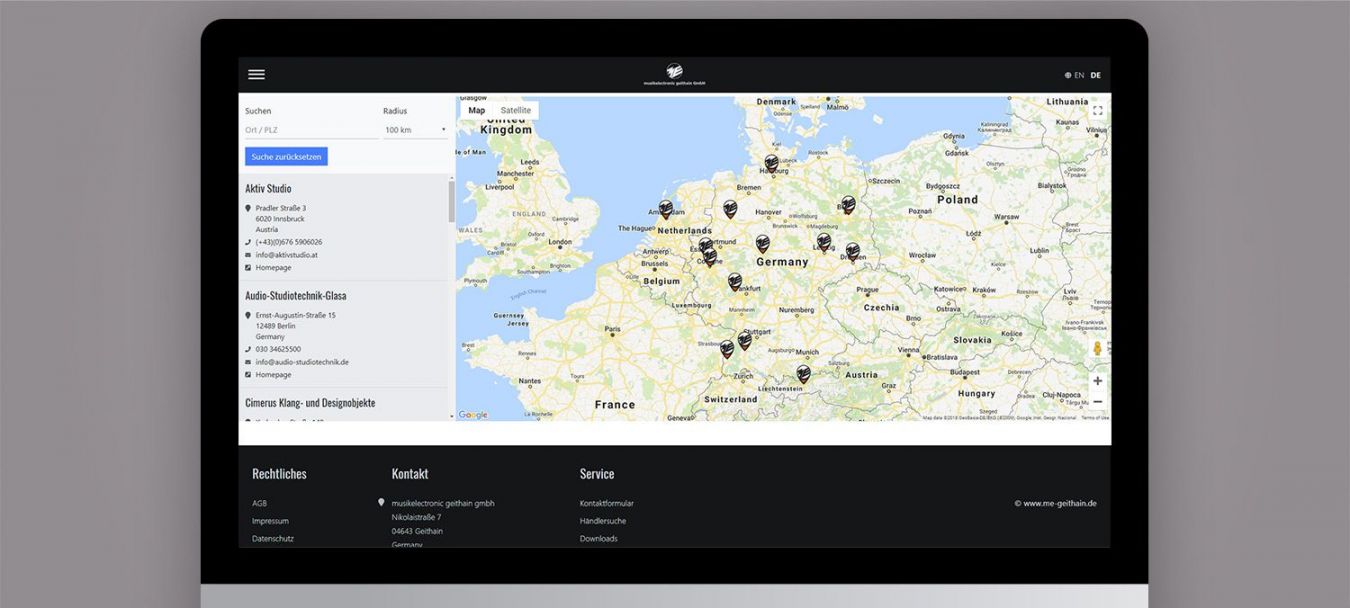The width and height of the screenshot is (1350, 608).
Task: Email info@aktivstudio.at
Action: [286, 255]
